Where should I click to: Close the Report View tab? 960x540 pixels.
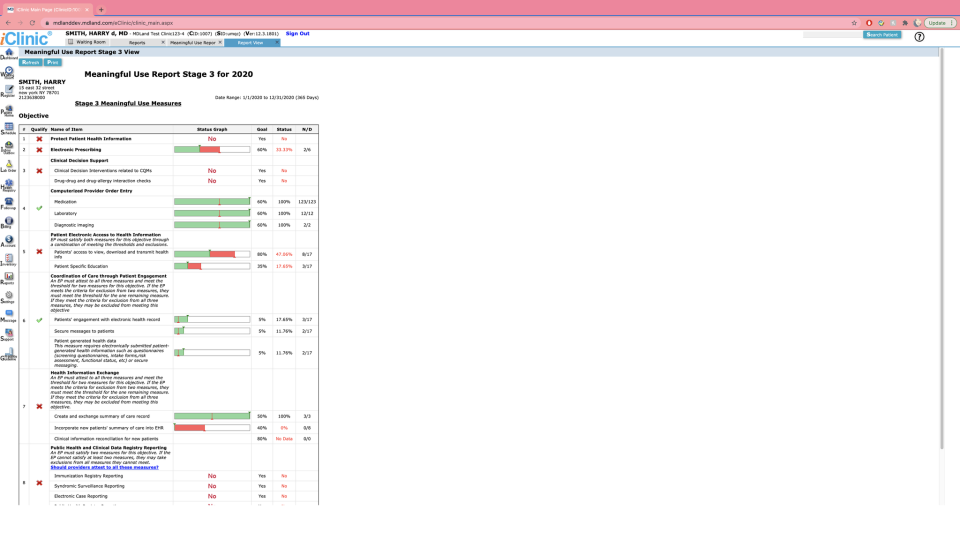pos(277,42)
